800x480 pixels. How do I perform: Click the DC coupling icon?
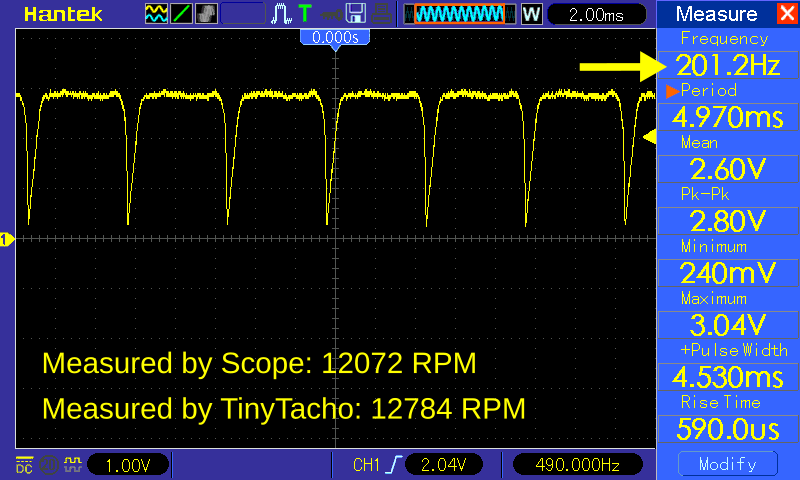[x=24, y=465]
